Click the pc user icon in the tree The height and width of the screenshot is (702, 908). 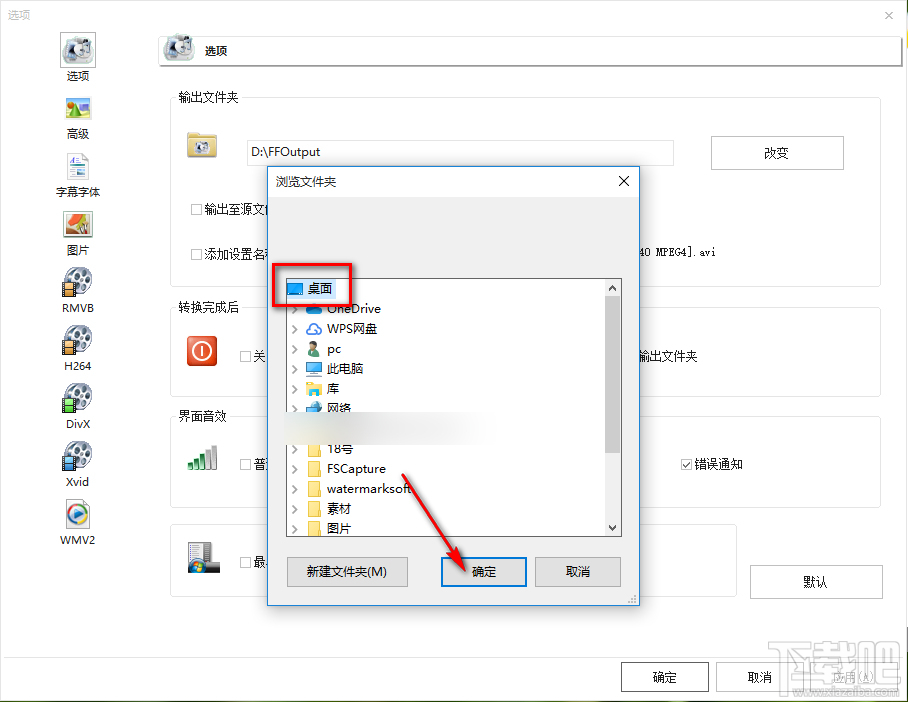pos(313,349)
